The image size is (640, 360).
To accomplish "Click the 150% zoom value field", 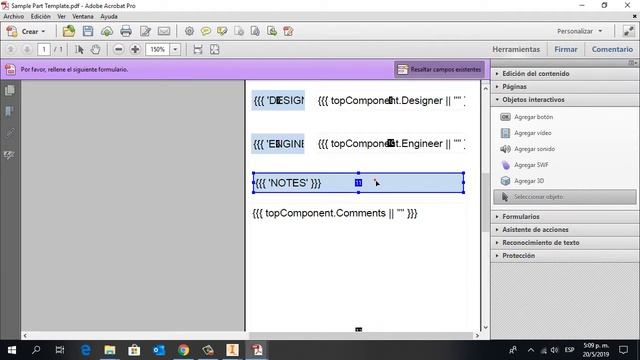I will click(158, 49).
